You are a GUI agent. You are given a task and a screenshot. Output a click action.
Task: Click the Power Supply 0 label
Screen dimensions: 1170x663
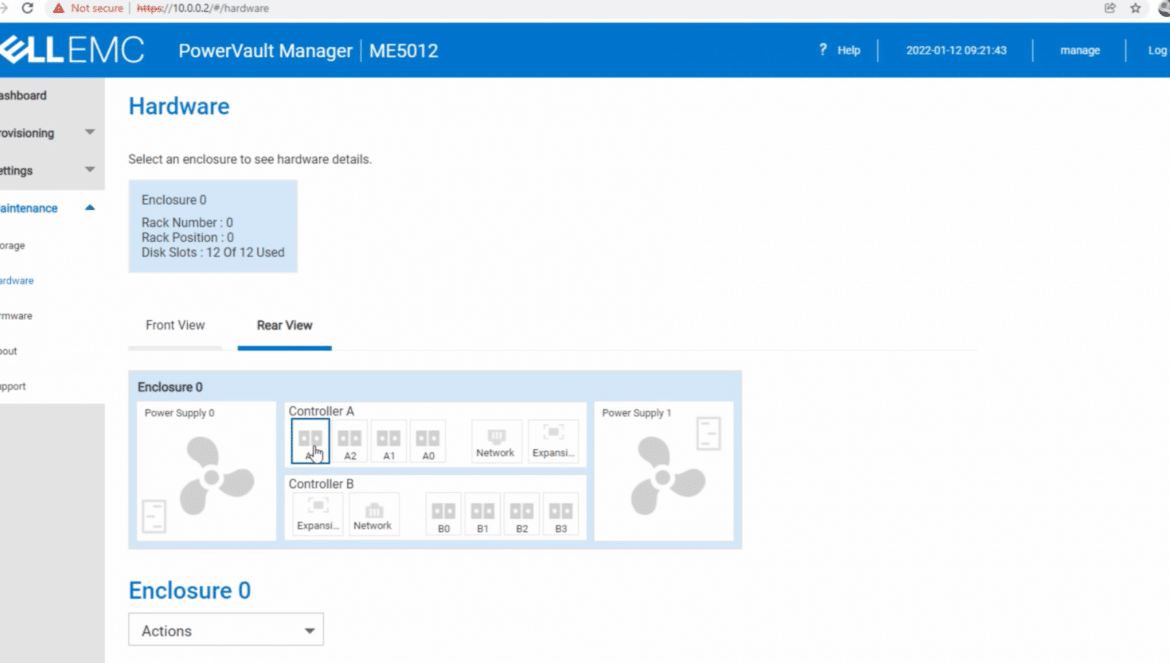coord(179,412)
